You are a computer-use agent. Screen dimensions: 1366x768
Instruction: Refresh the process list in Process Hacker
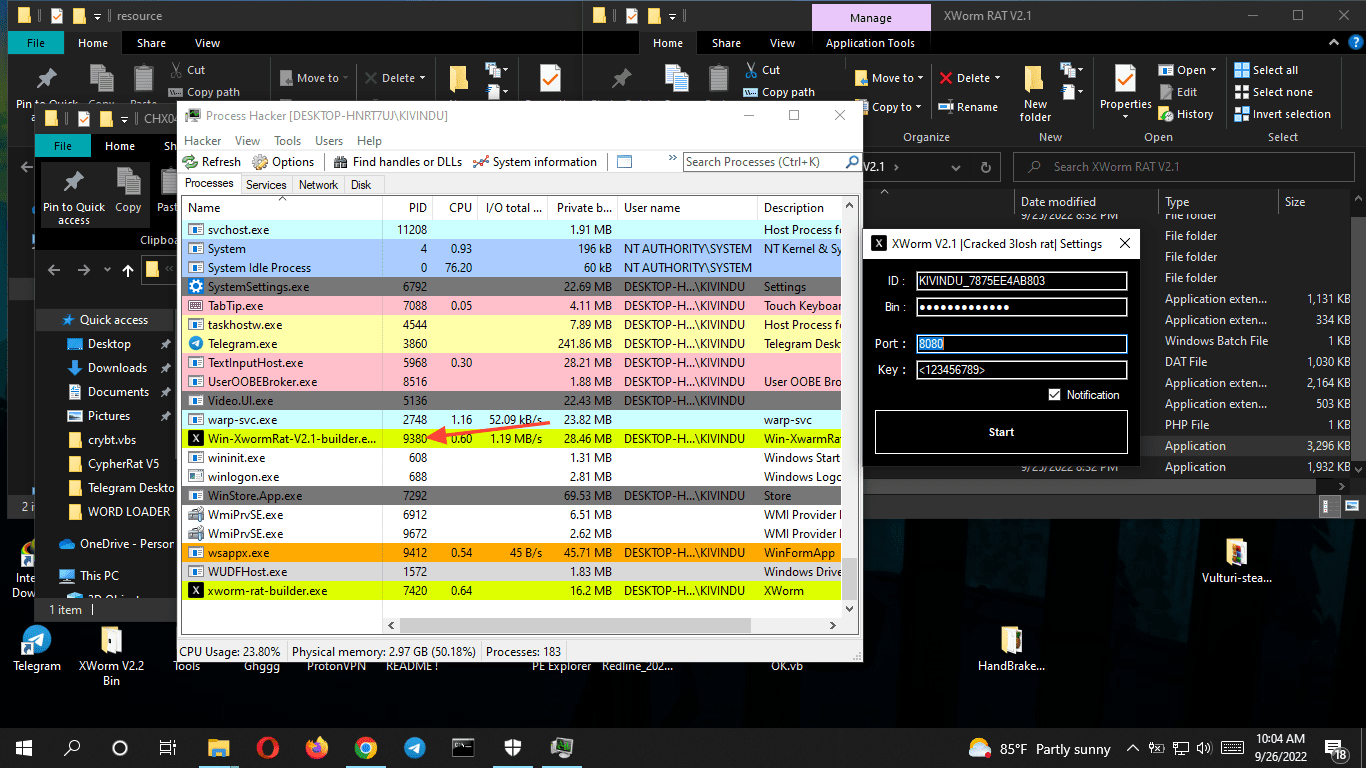coord(211,161)
